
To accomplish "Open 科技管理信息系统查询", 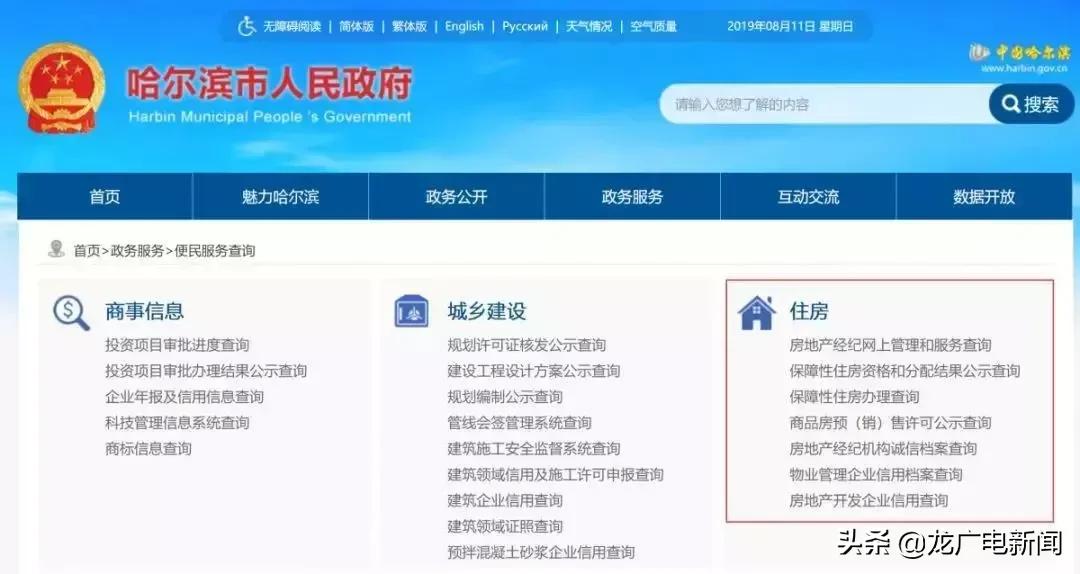I will 177,422.
